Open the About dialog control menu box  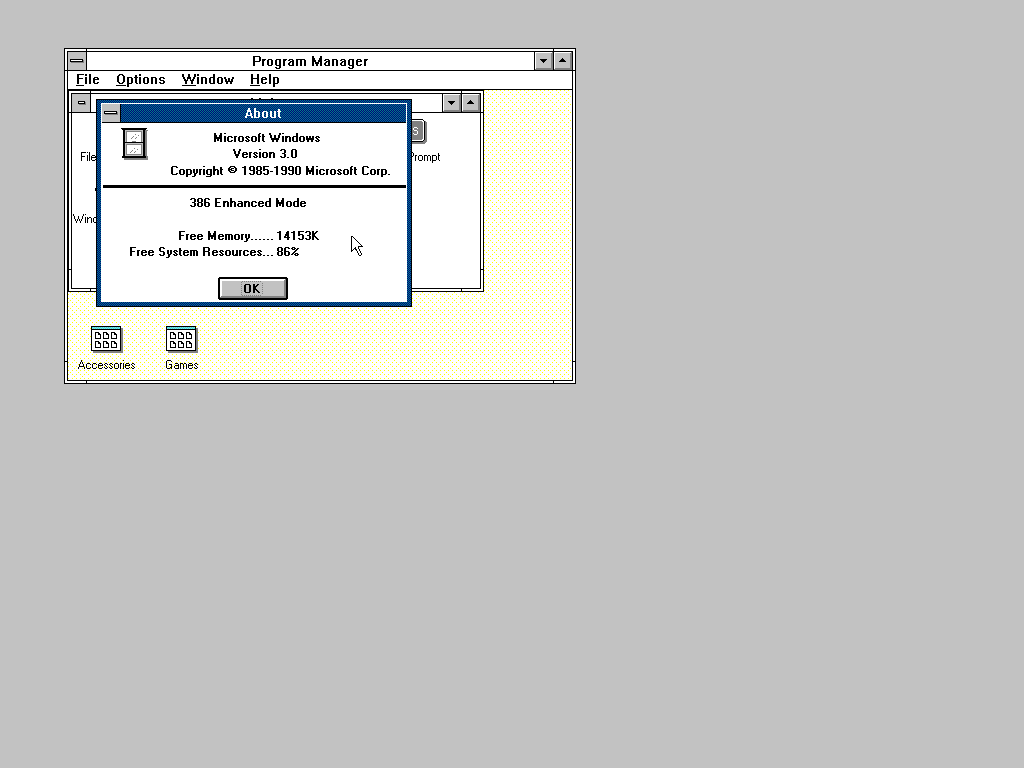[x=111, y=113]
